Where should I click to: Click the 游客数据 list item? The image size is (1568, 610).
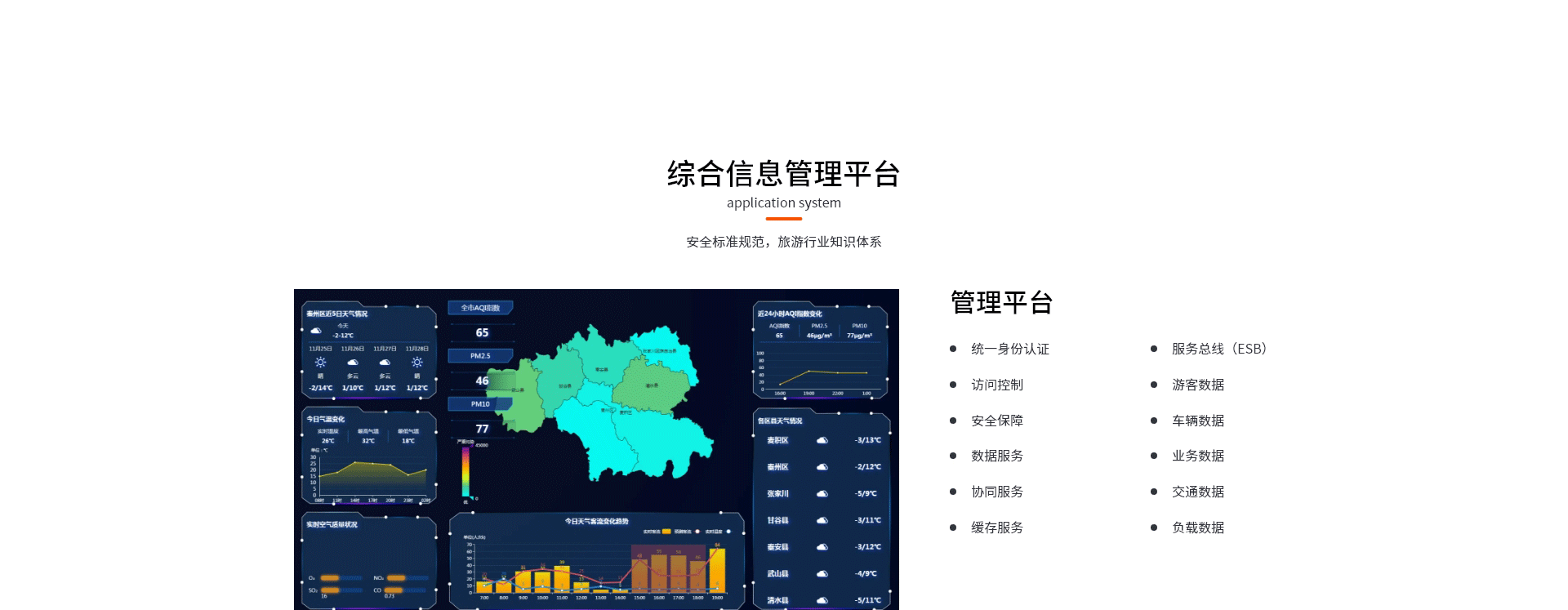tap(1197, 385)
